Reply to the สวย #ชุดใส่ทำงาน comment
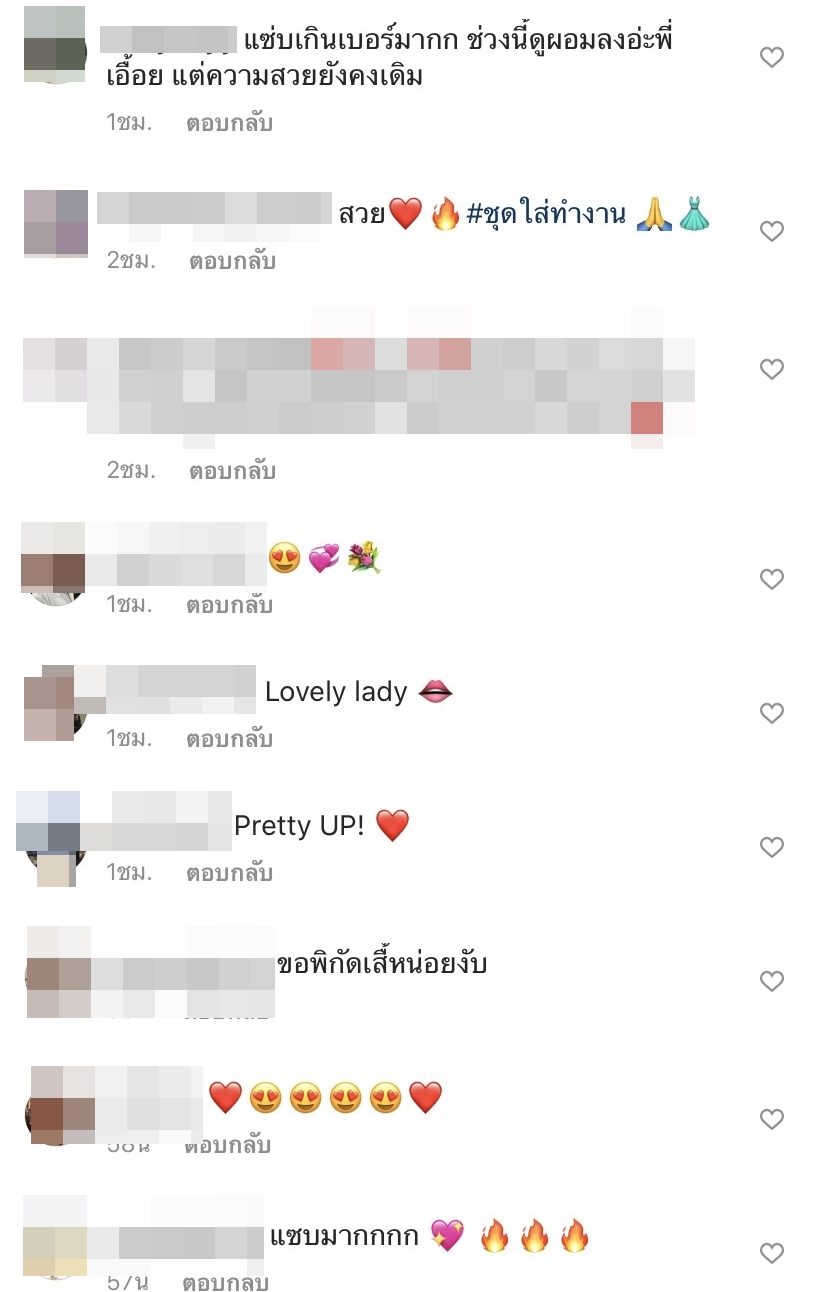828x1292 pixels. tap(232, 261)
